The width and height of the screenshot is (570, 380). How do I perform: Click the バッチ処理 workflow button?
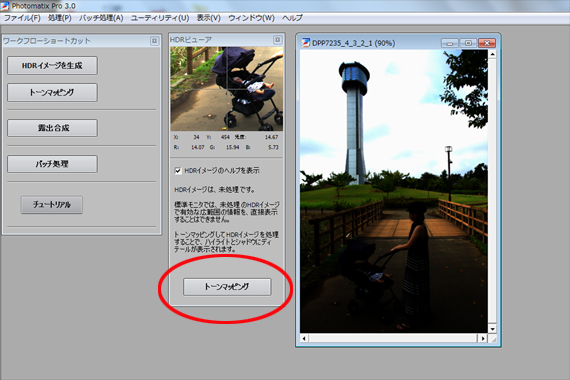(x=52, y=164)
